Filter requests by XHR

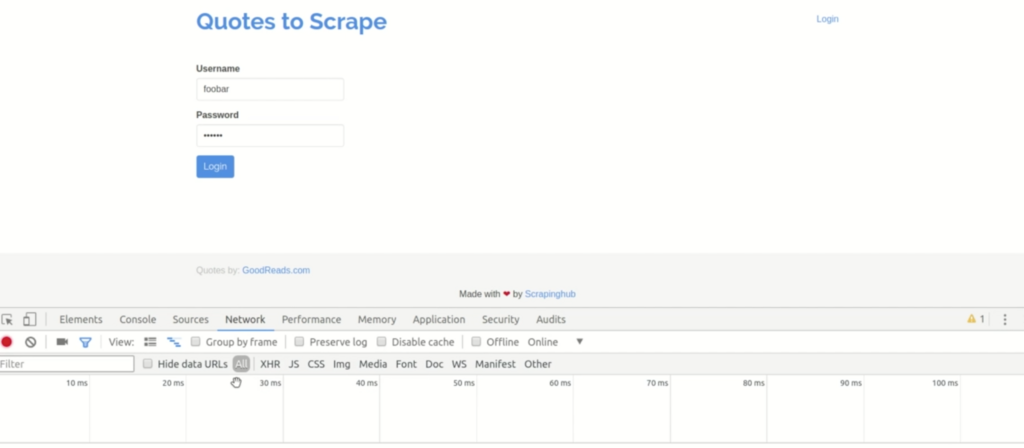click(x=270, y=364)
